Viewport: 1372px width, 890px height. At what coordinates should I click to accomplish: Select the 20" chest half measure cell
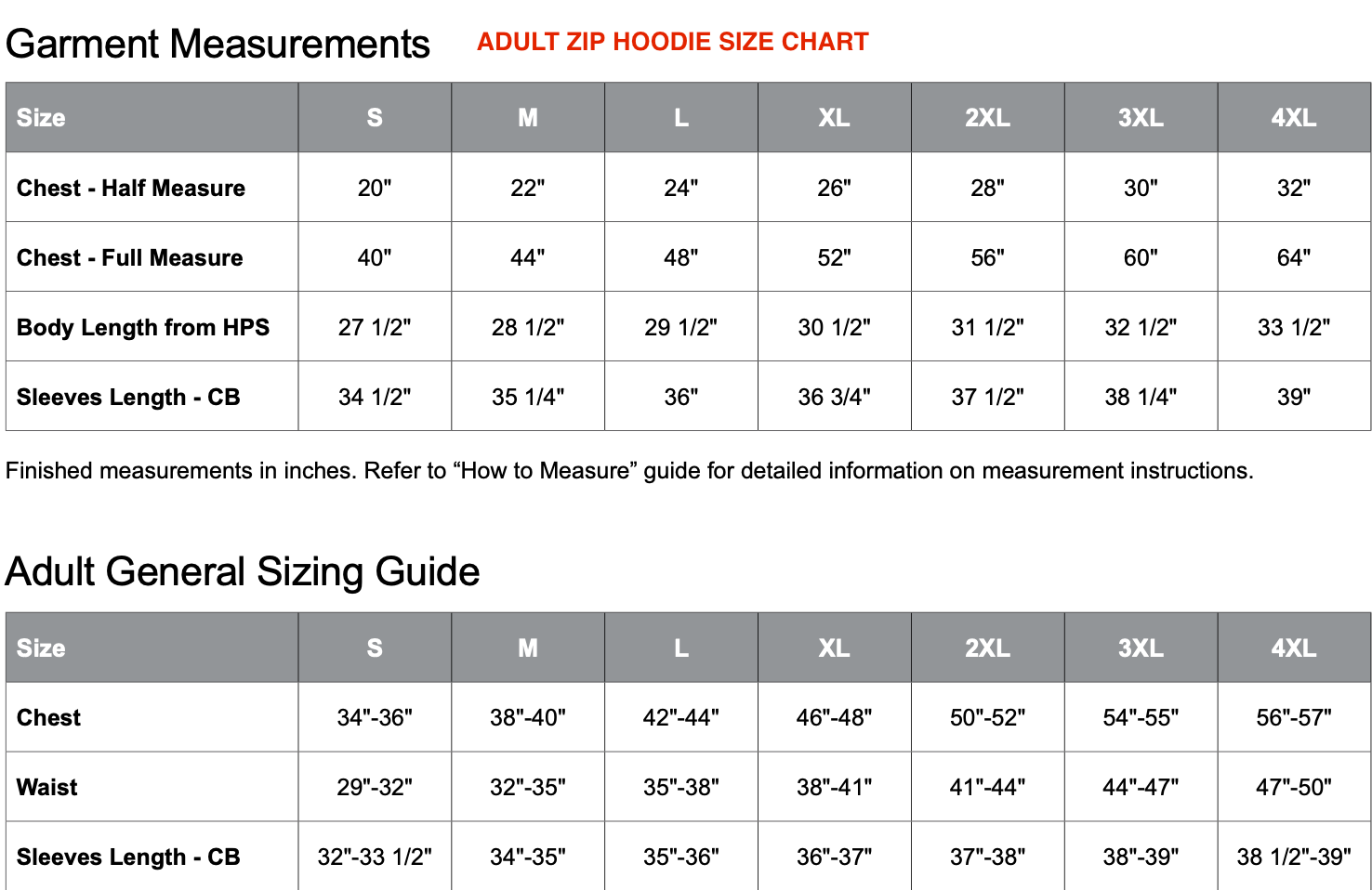pyautogui.click(x=375, y=188)
